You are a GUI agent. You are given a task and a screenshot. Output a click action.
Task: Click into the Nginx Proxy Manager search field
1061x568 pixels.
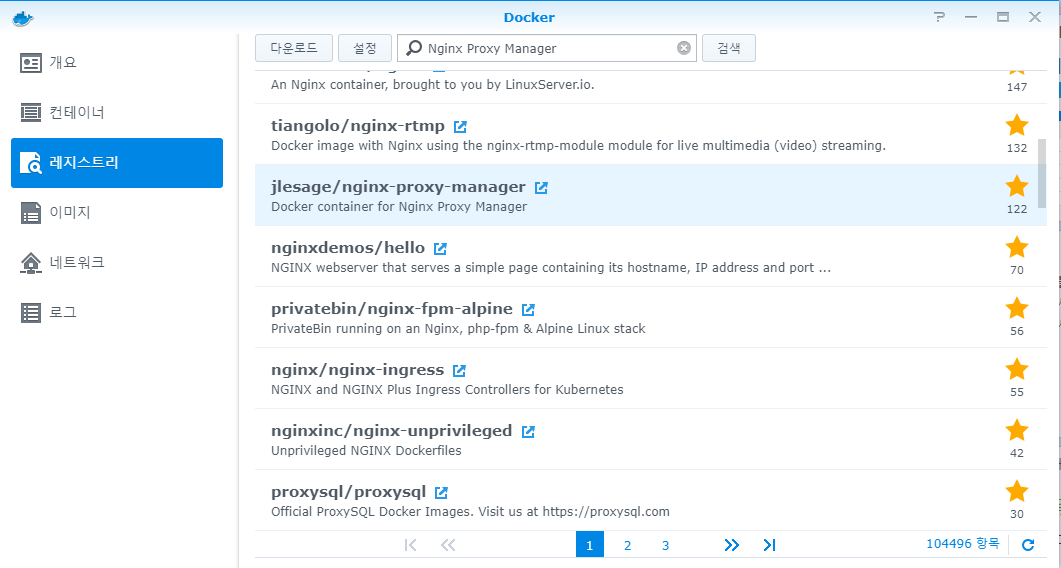click(548, 48)
